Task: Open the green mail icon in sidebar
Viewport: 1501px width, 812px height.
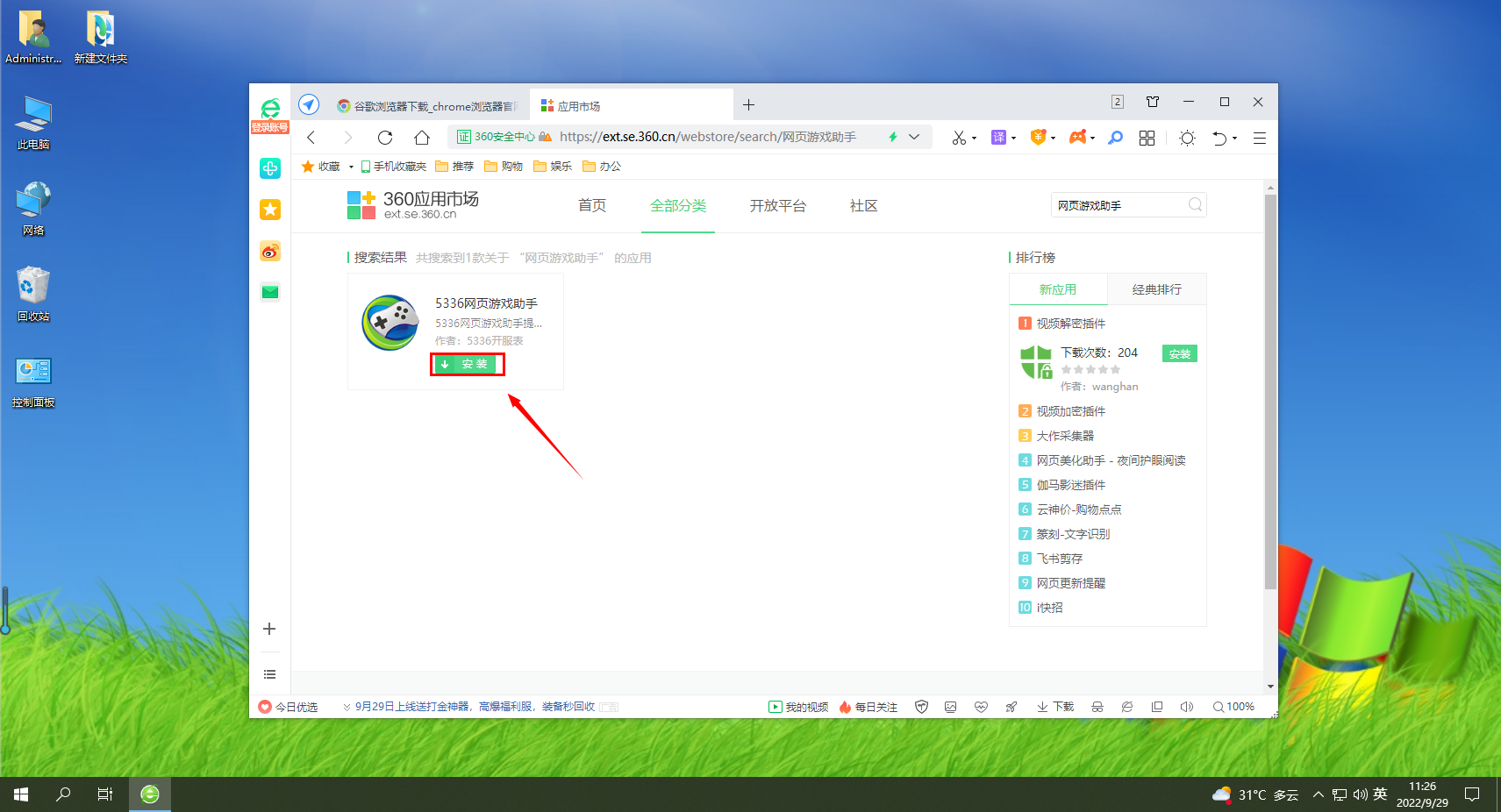Action: coord(270,292)
